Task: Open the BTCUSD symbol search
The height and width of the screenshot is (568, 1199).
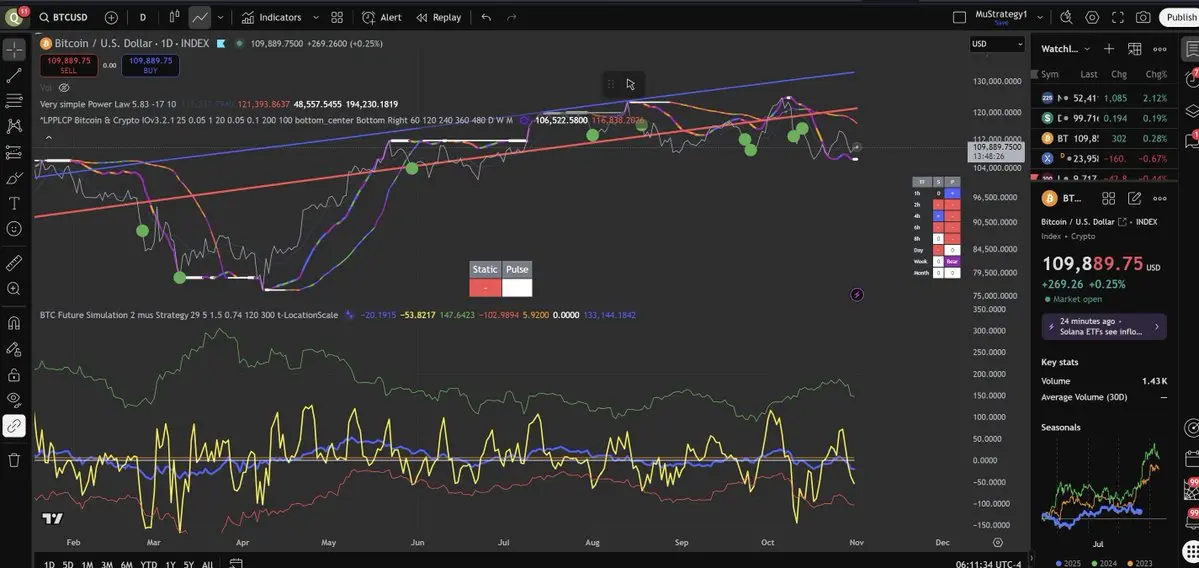Action: [63, 17]
